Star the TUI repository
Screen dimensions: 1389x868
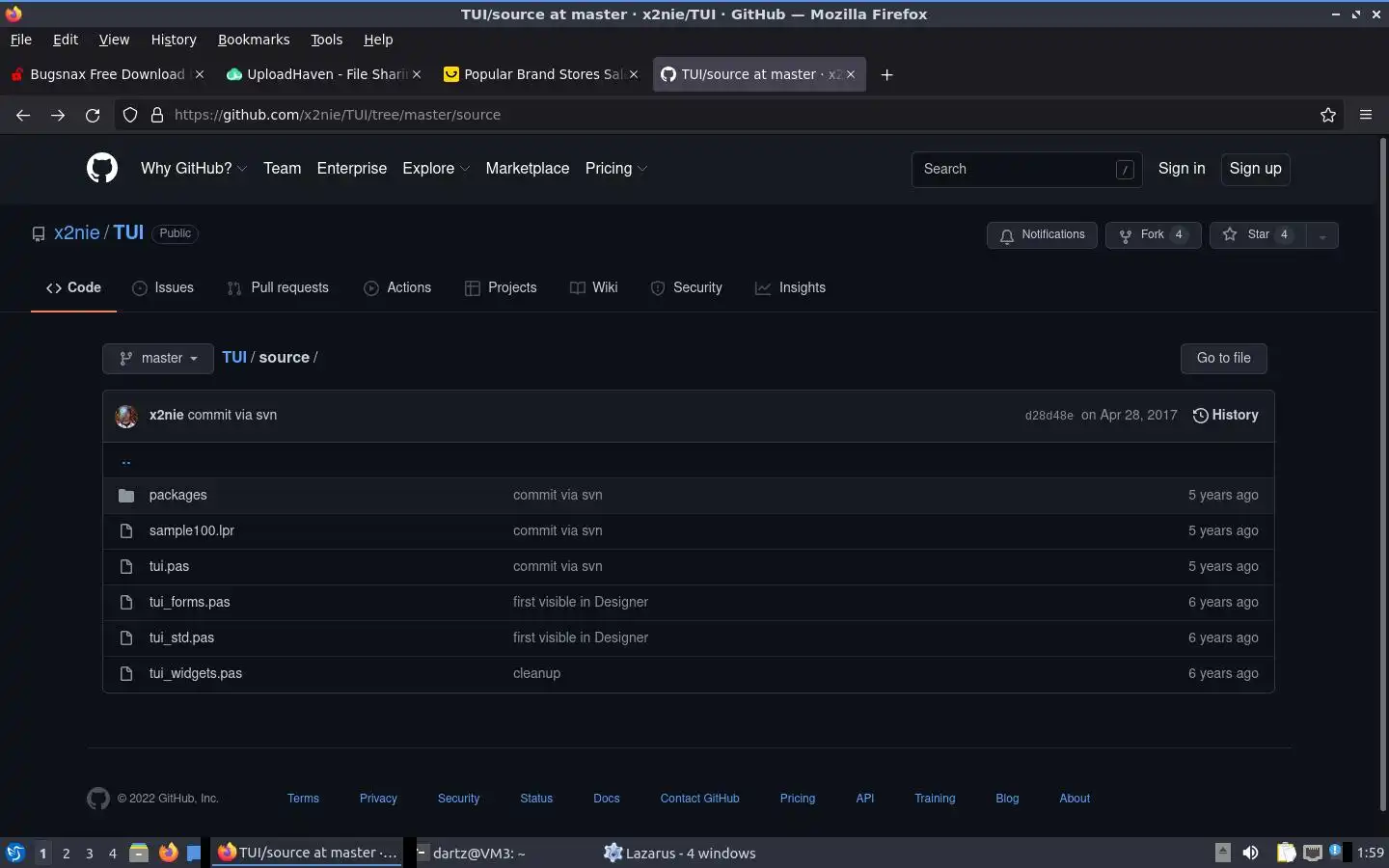point(1259,235)
